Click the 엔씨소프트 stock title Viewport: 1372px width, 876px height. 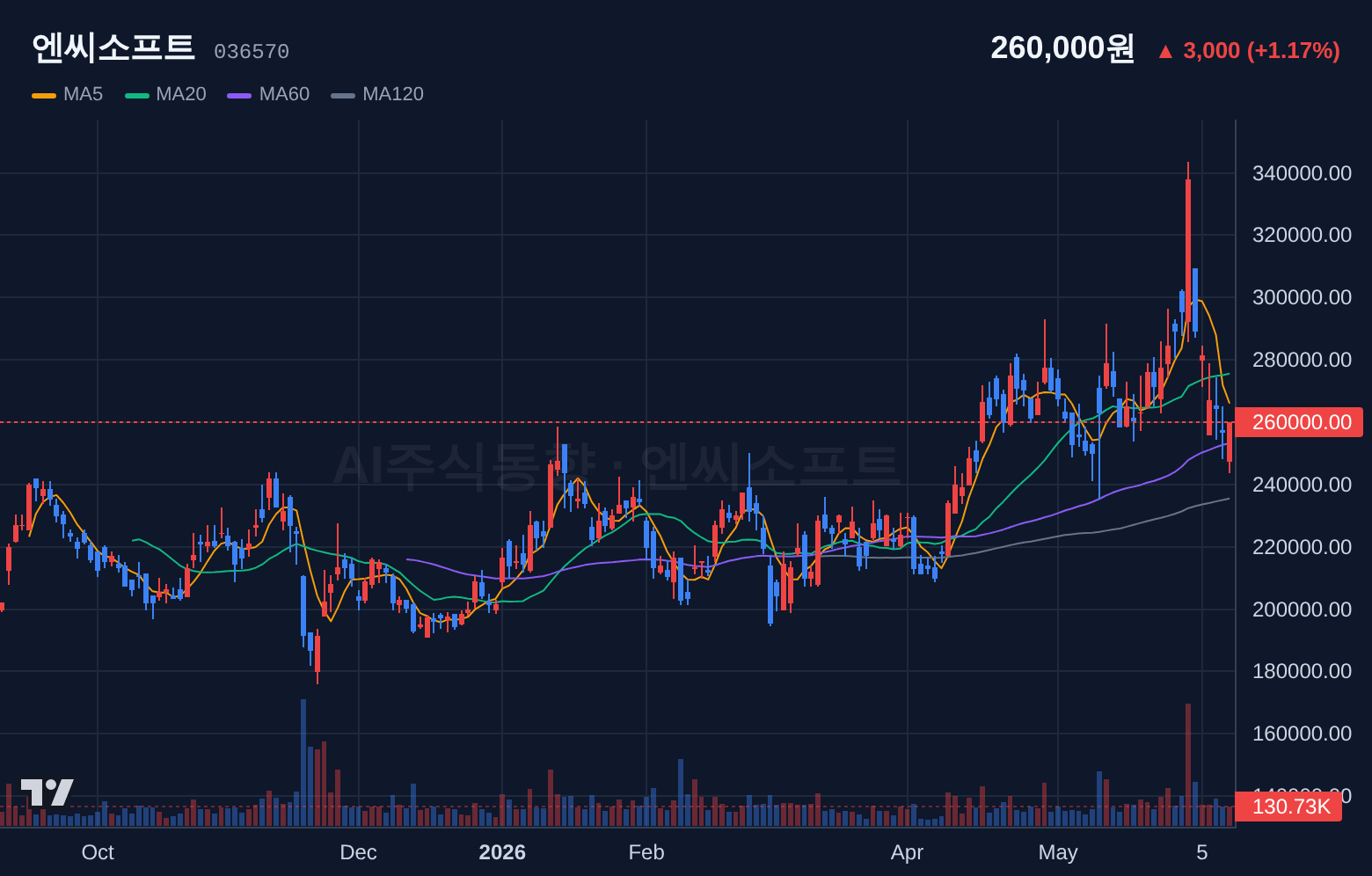tap(113, 47)
